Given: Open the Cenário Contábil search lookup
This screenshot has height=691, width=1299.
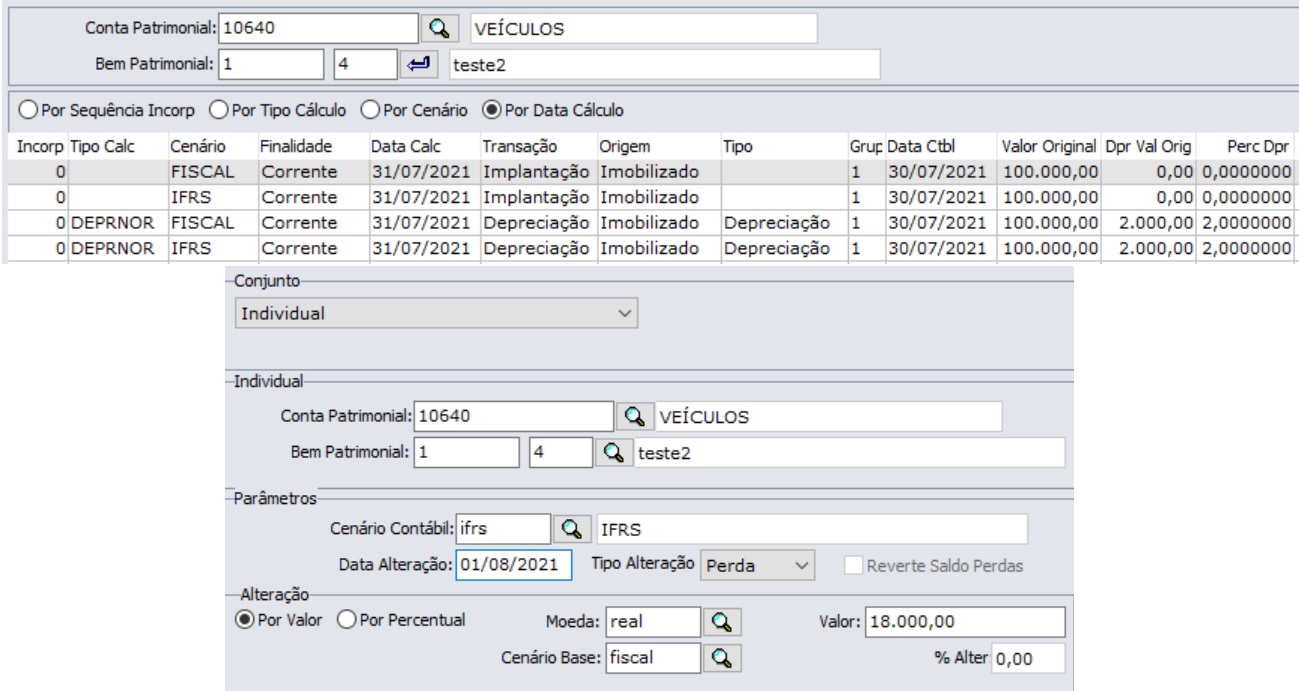Looking at the screenshot, I should coord(571,527).
